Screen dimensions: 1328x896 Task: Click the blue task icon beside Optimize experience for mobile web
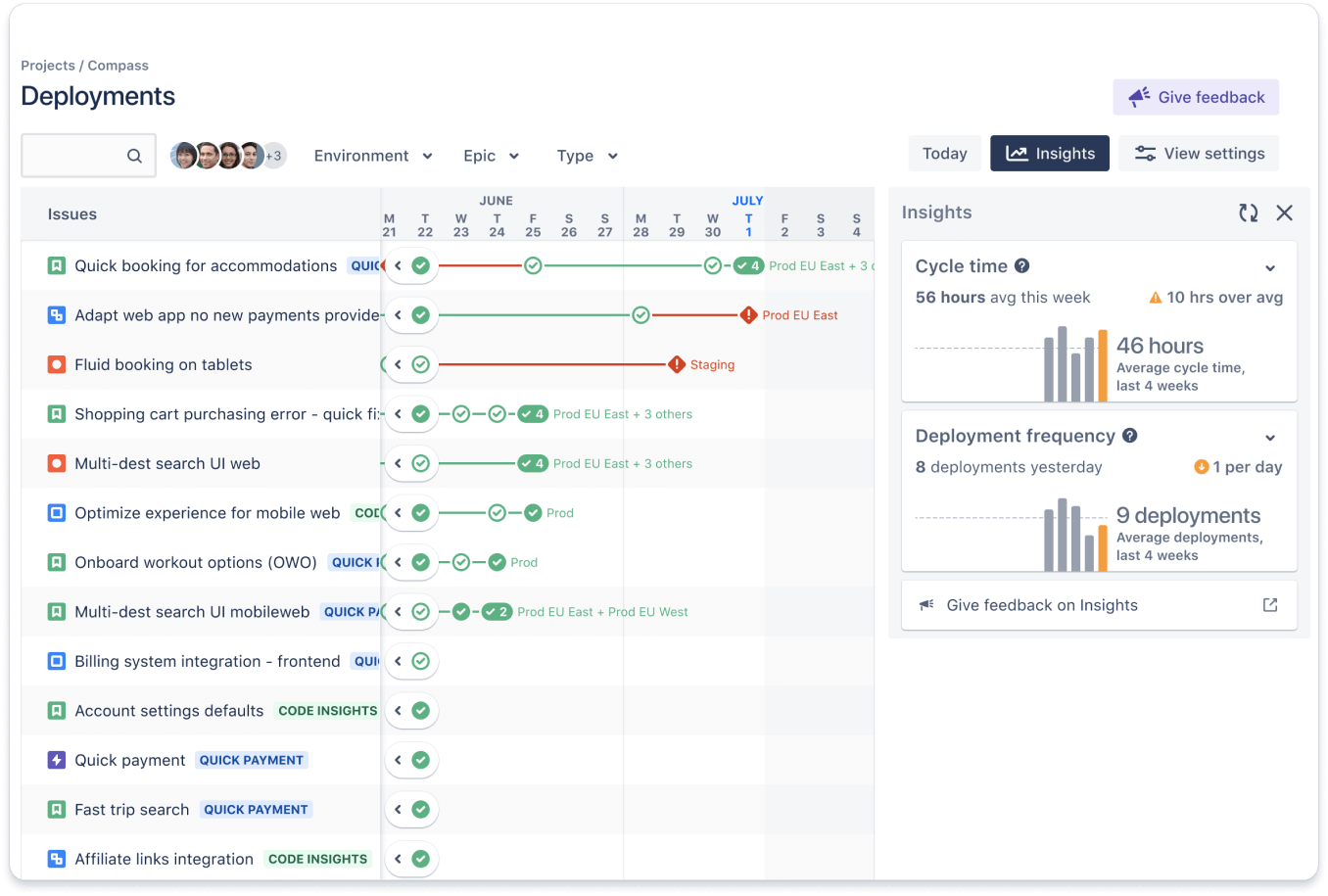tap(56, 512)
